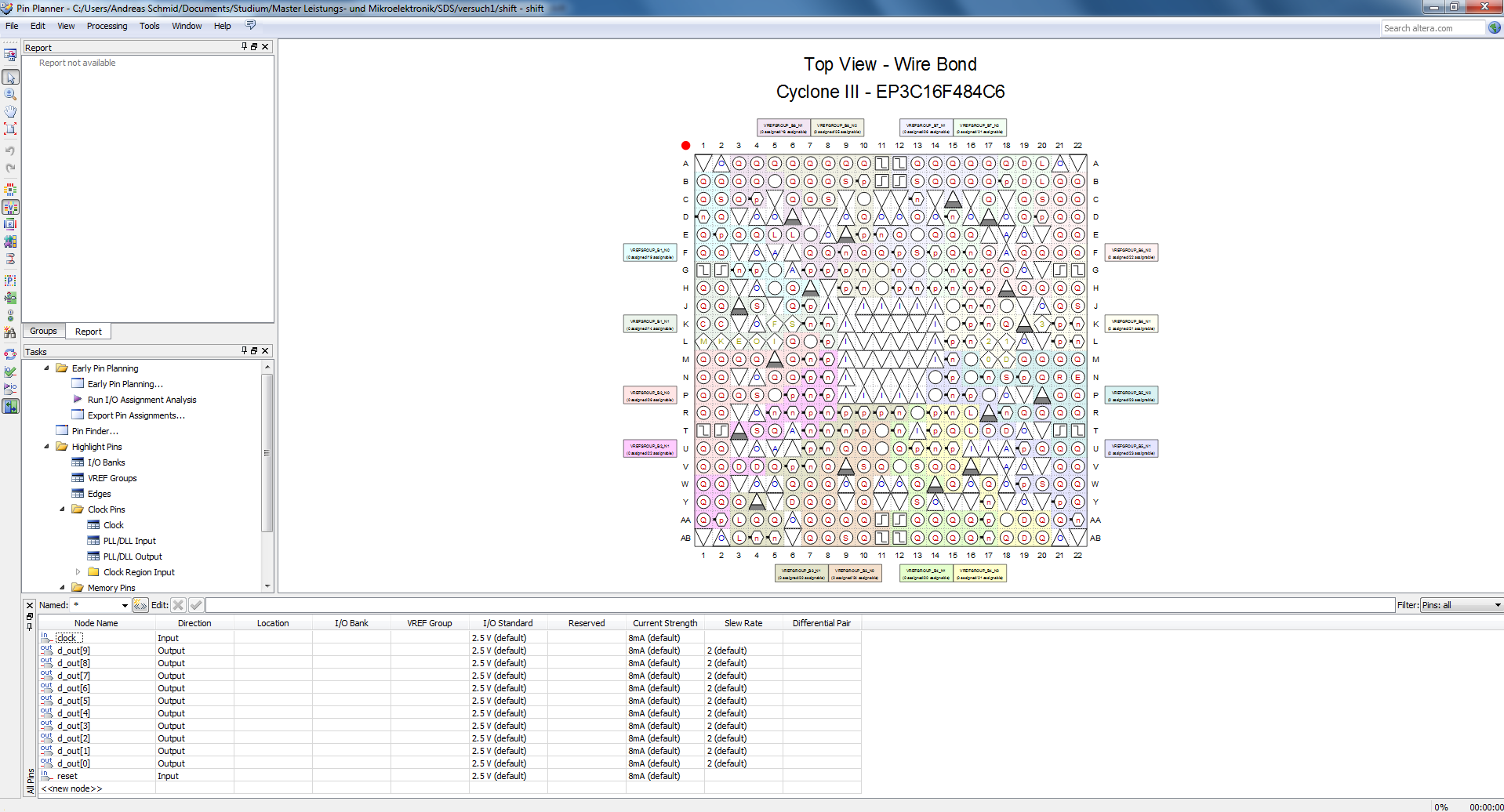Collapse the Clock Pins folder

click(x=62, y=509)
